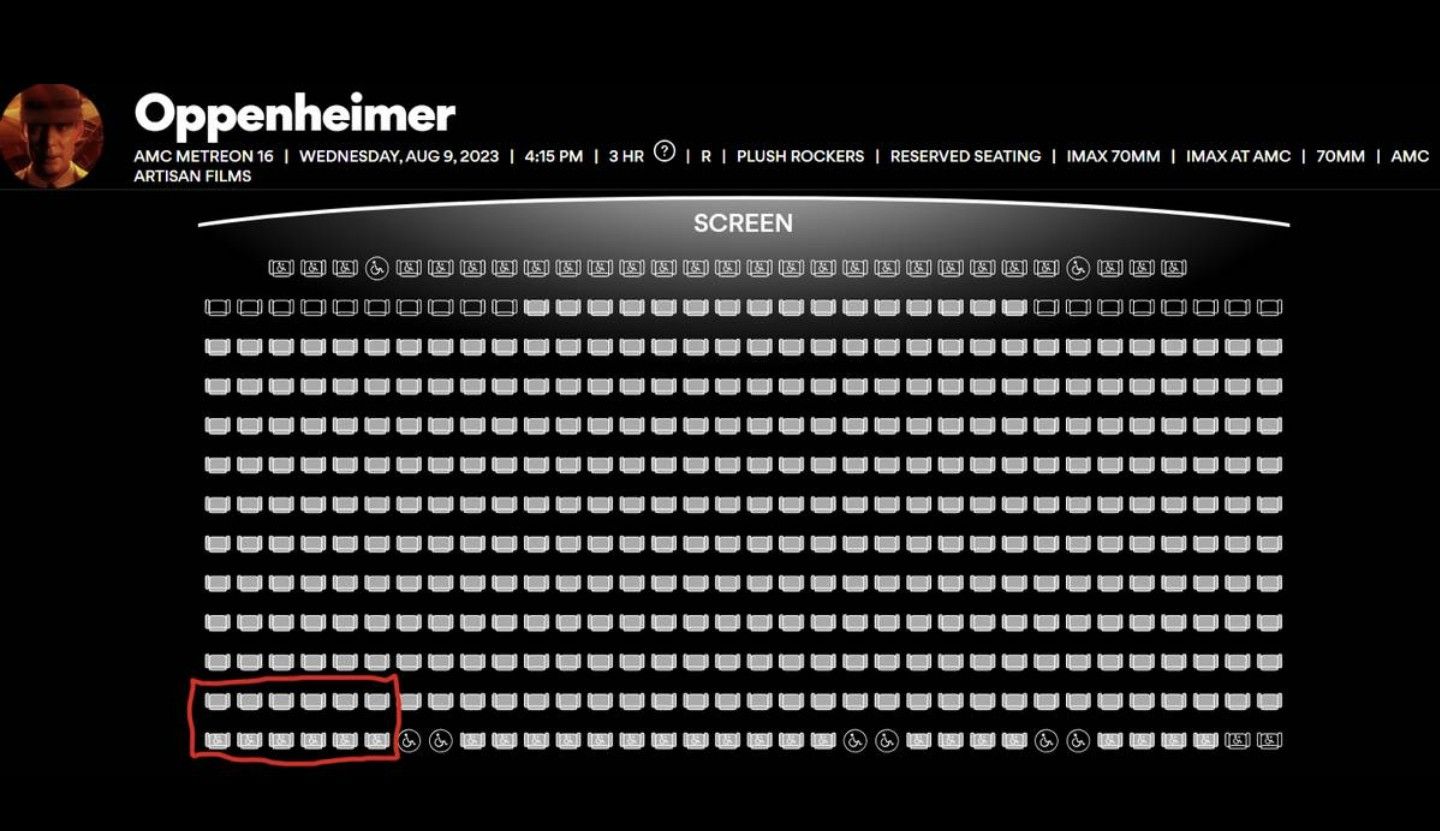This screenshot has height=831, width=1440.
Task: Click the IMAX AT AMC attribute
Action: point(1238,156)
